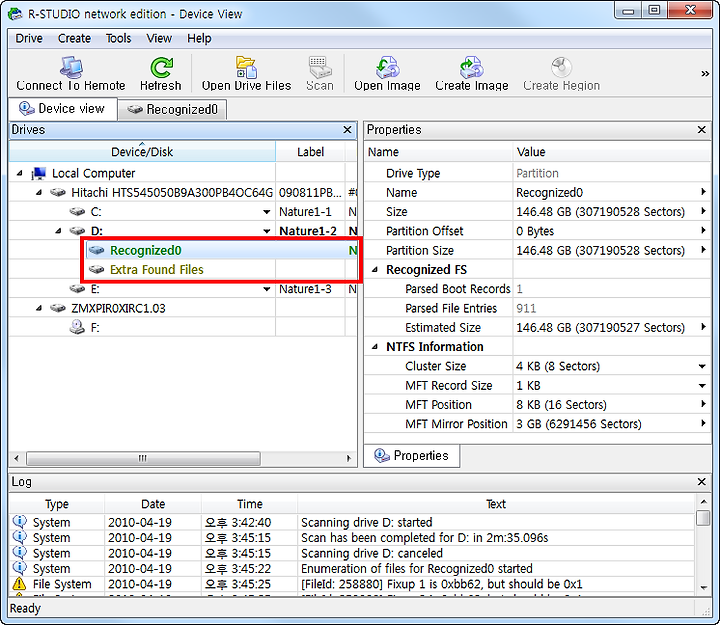The image size is (720, 625).
Task: Click the Drives scrollbar left arrow
Action: click(17, 458)
